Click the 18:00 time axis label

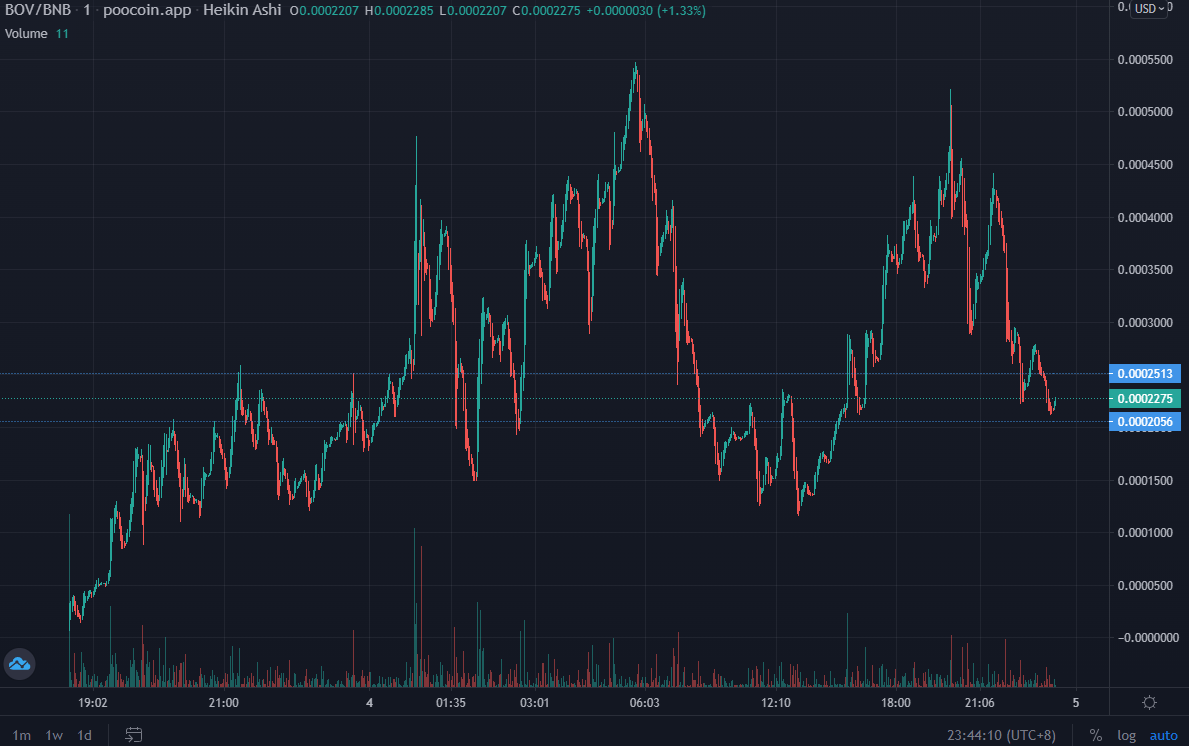click(x=896, y=703)
